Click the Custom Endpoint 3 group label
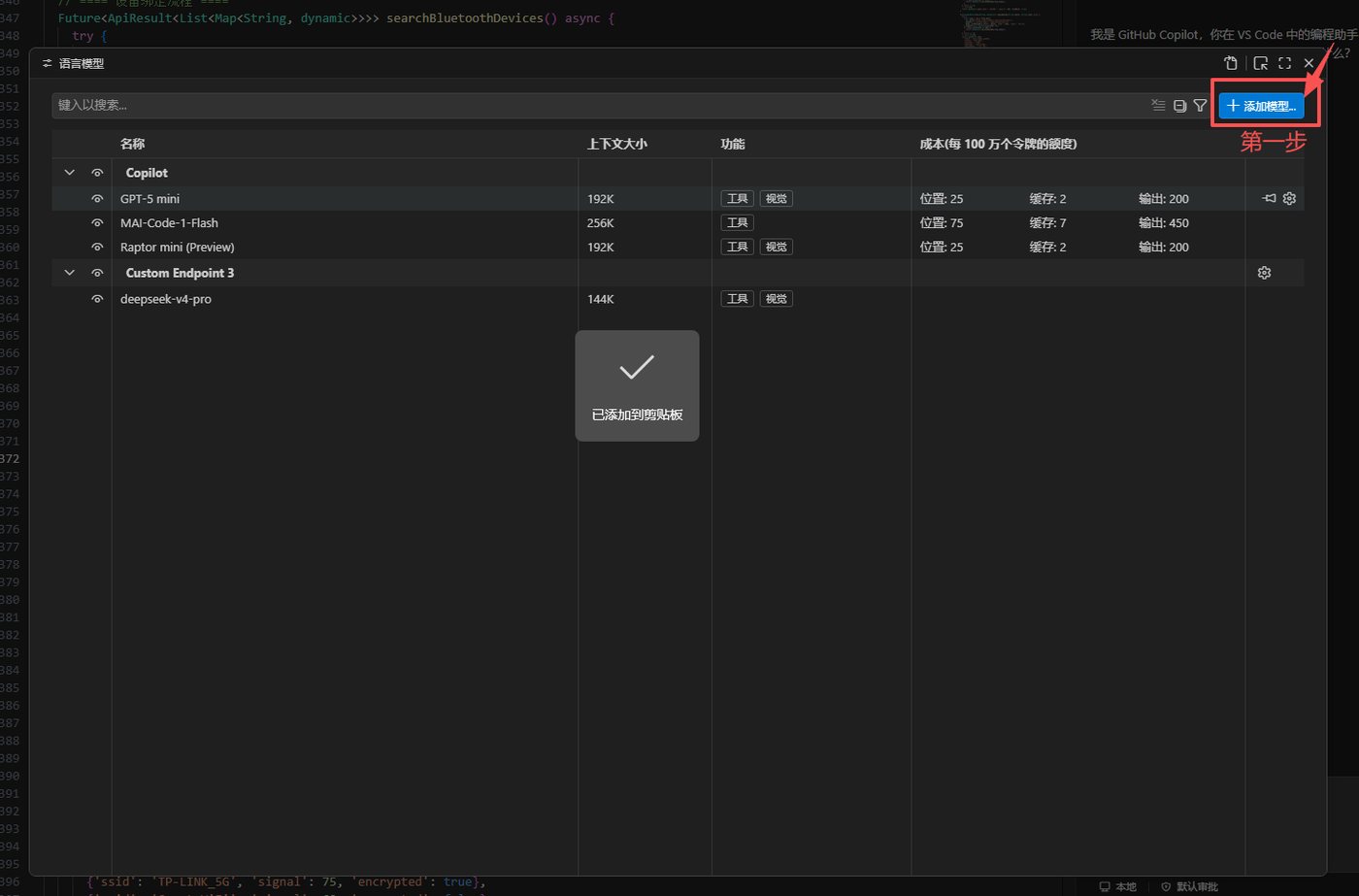 [x=180, y=273]
